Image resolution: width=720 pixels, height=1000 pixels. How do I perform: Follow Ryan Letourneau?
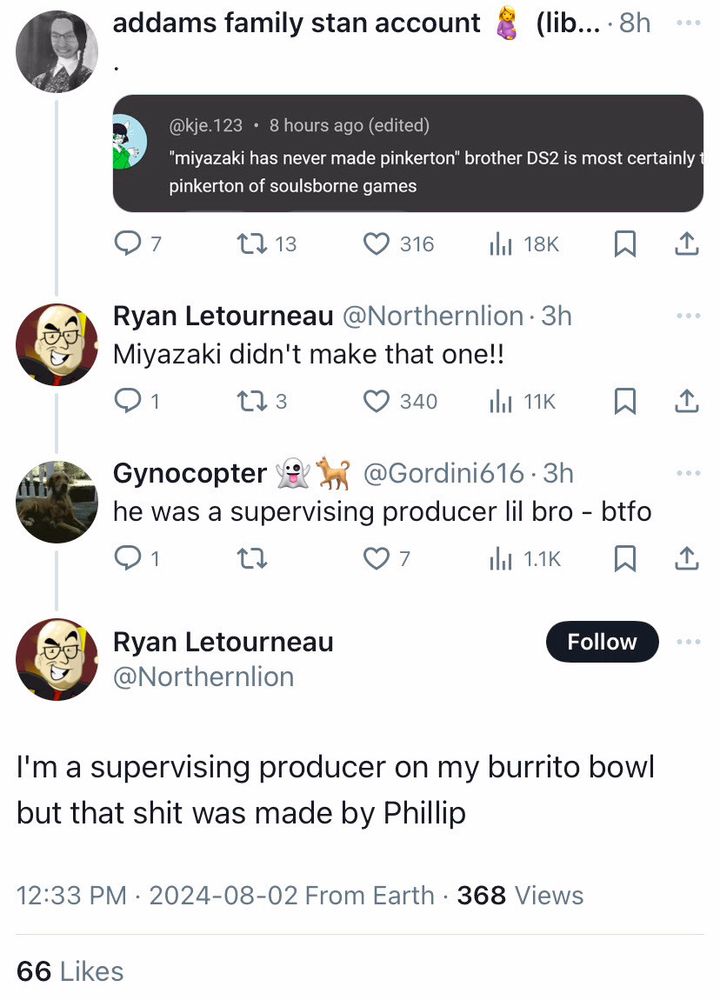(x=602, y=642)
